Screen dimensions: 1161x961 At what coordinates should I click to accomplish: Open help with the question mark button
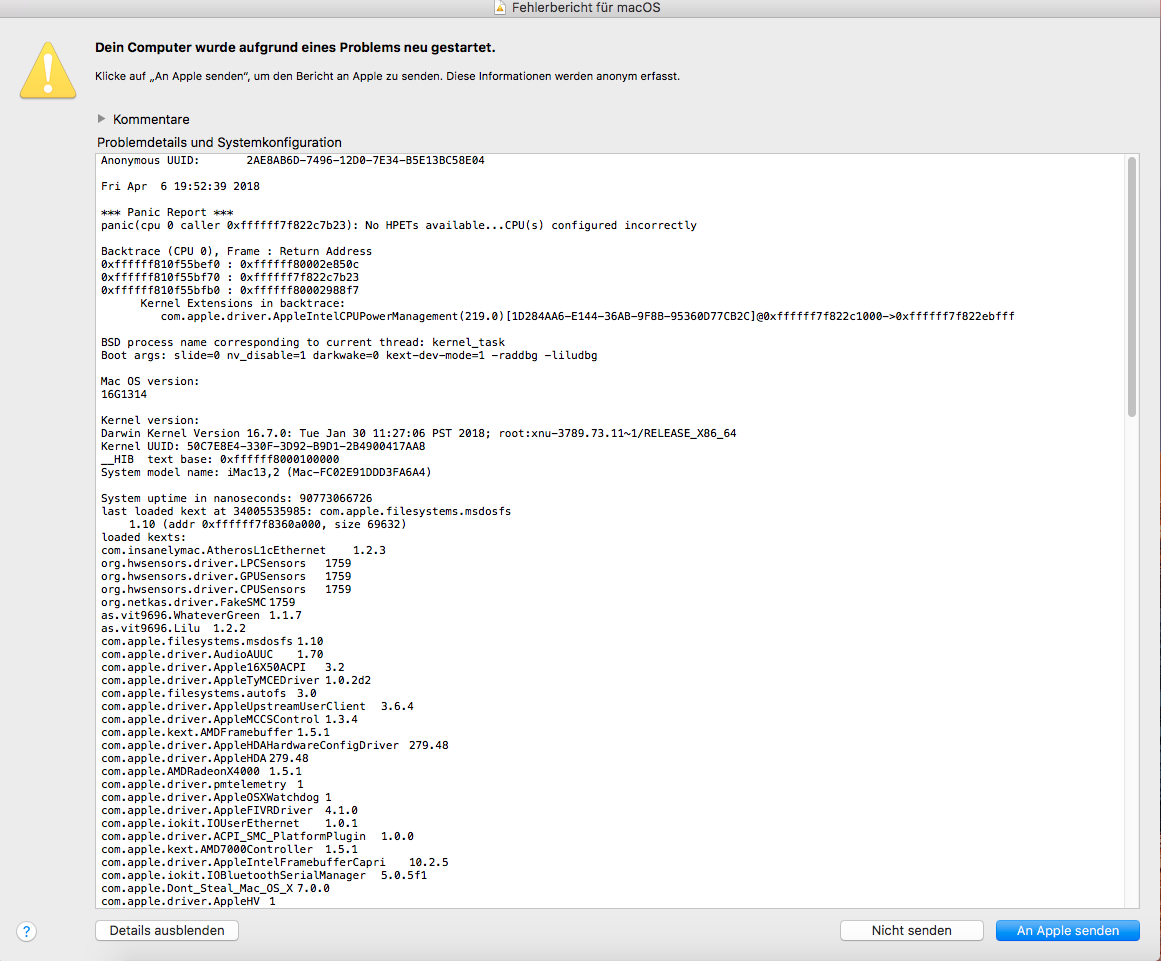(27, 931)
